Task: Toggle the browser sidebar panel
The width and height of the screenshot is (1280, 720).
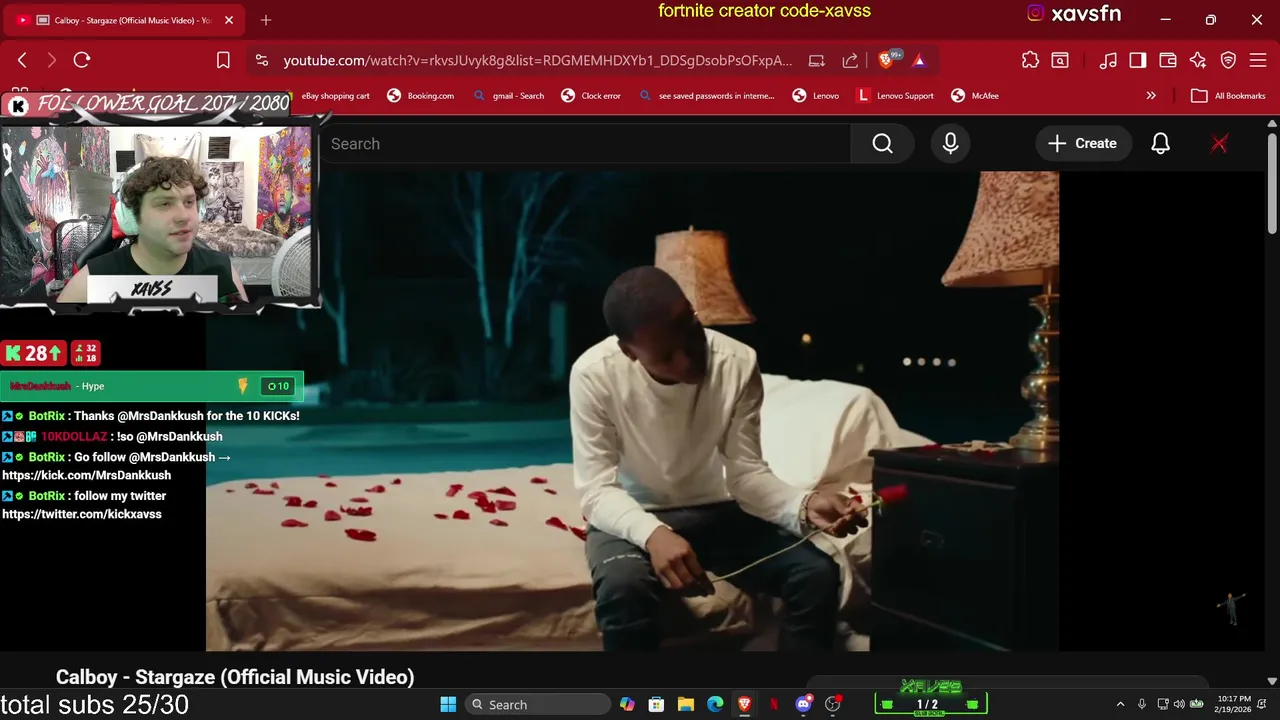Action: pos(1137,60)
